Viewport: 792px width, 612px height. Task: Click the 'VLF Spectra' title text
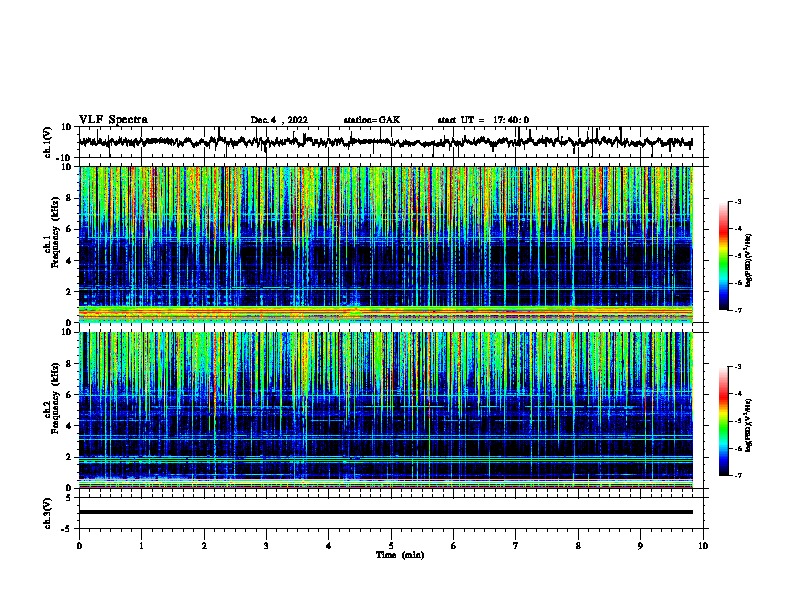click(113, 120)
